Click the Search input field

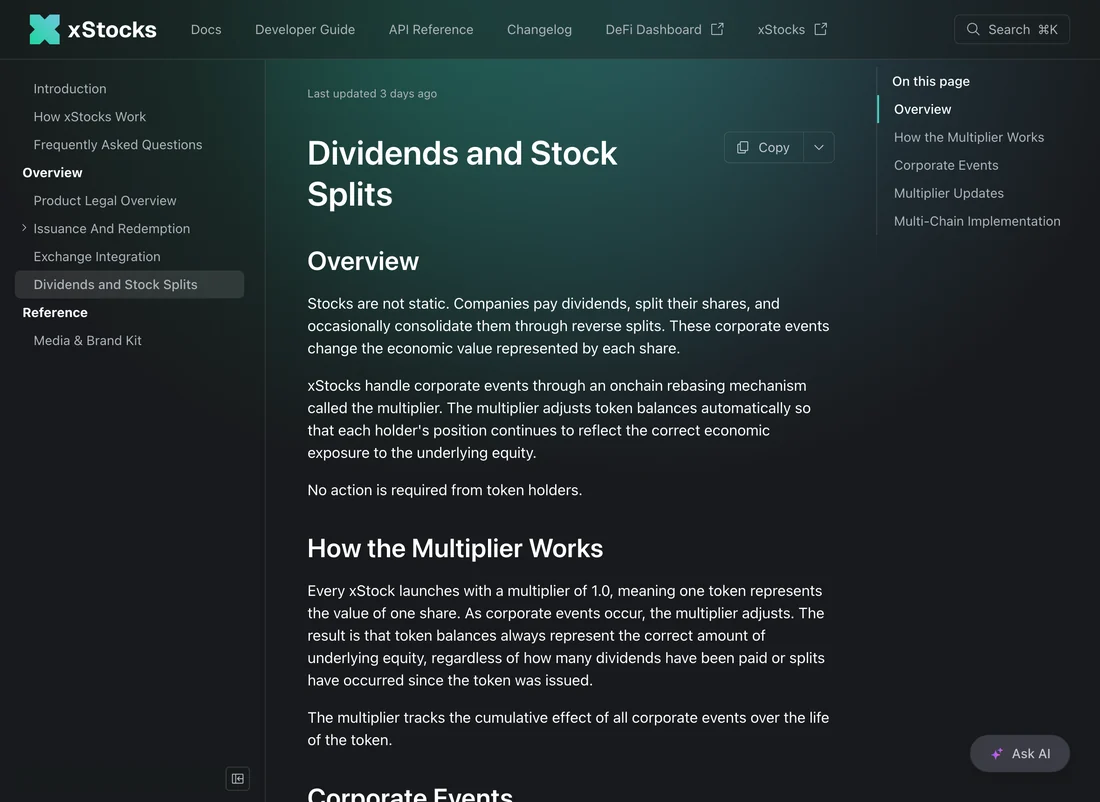click(x=1012, y=29)
